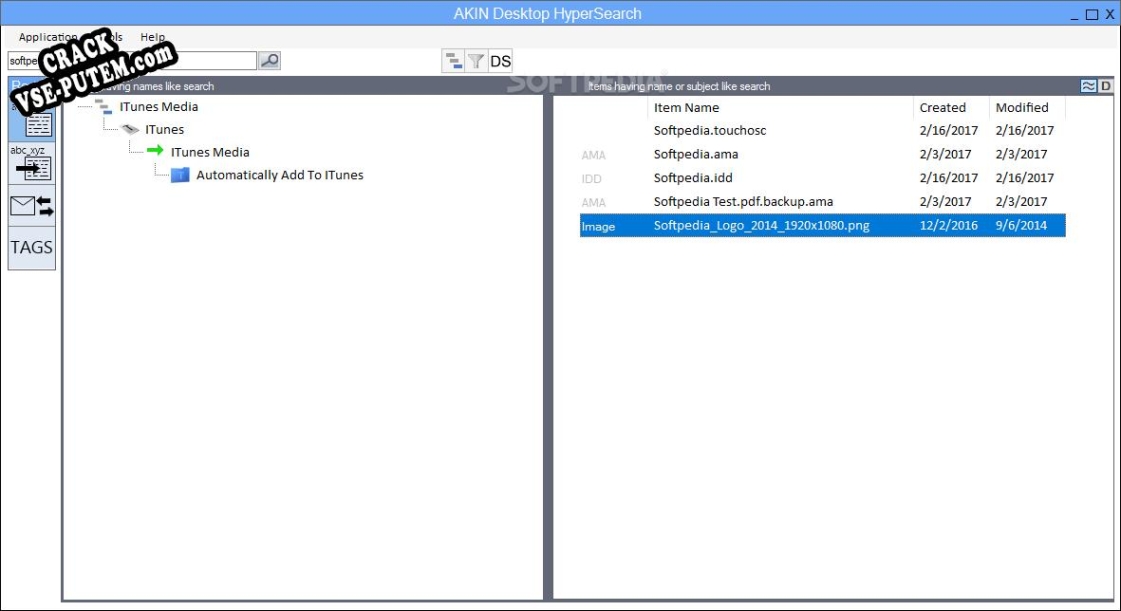This screenshot has height=611, width=1121.
Task: Click the IDD type label
Action: click(x=592, y=179)
